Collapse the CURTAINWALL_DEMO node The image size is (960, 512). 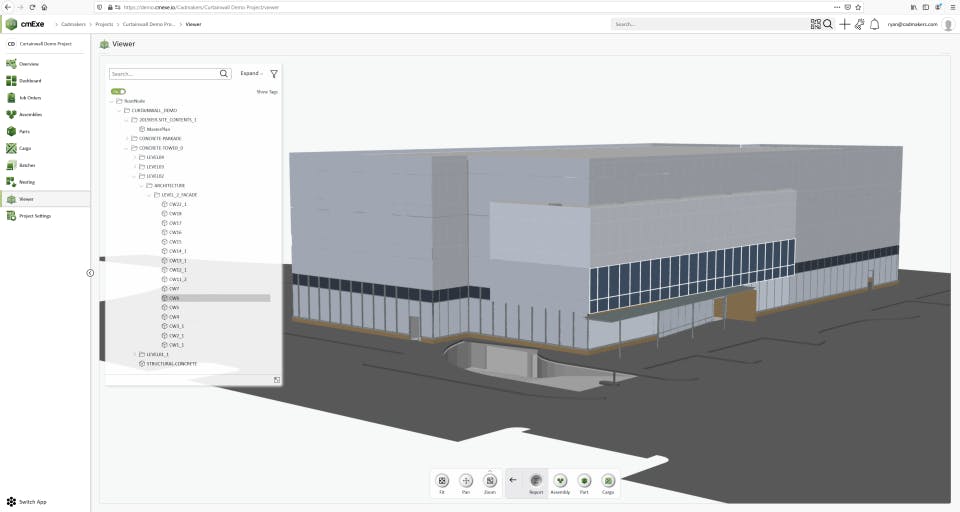pos(119,110)
